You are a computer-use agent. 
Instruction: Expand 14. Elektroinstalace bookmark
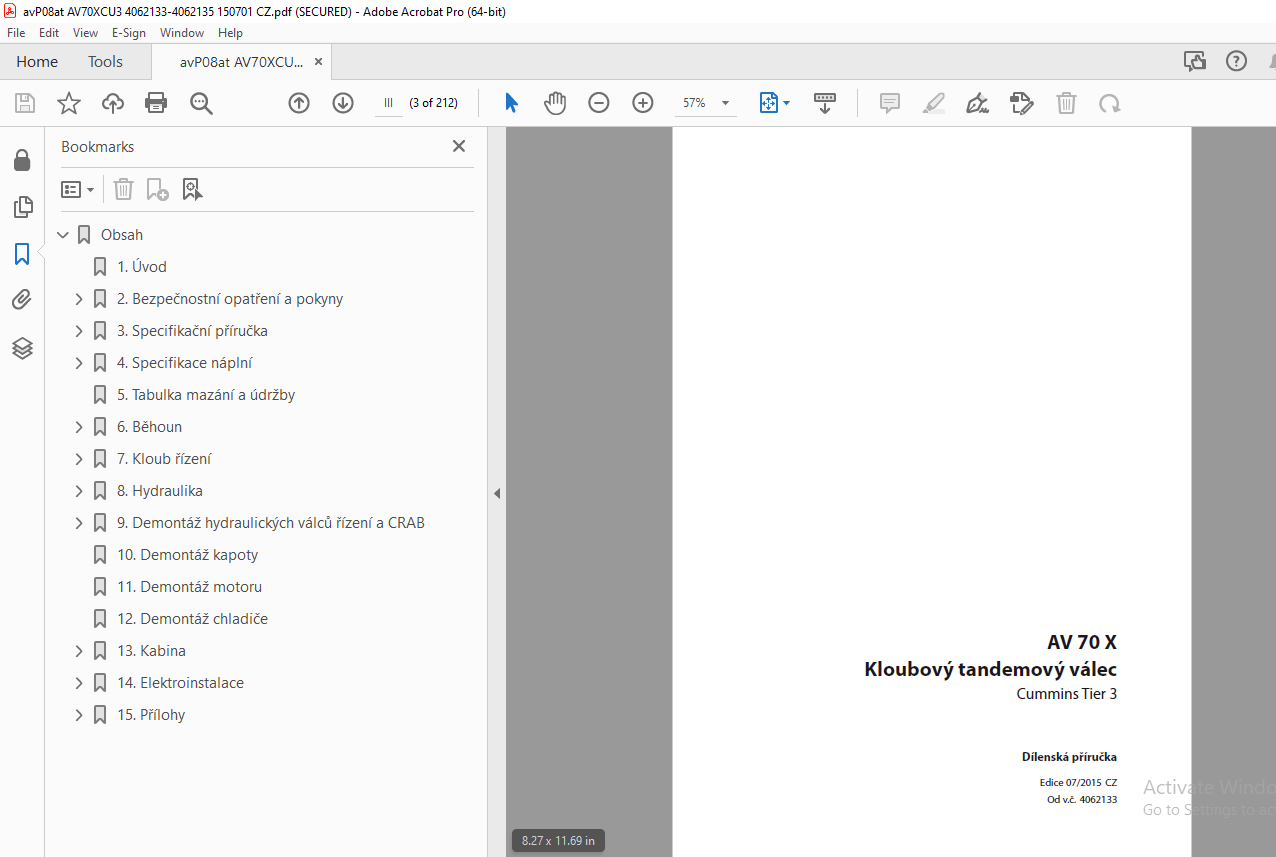pyautogui.click(x=79, y=683)
